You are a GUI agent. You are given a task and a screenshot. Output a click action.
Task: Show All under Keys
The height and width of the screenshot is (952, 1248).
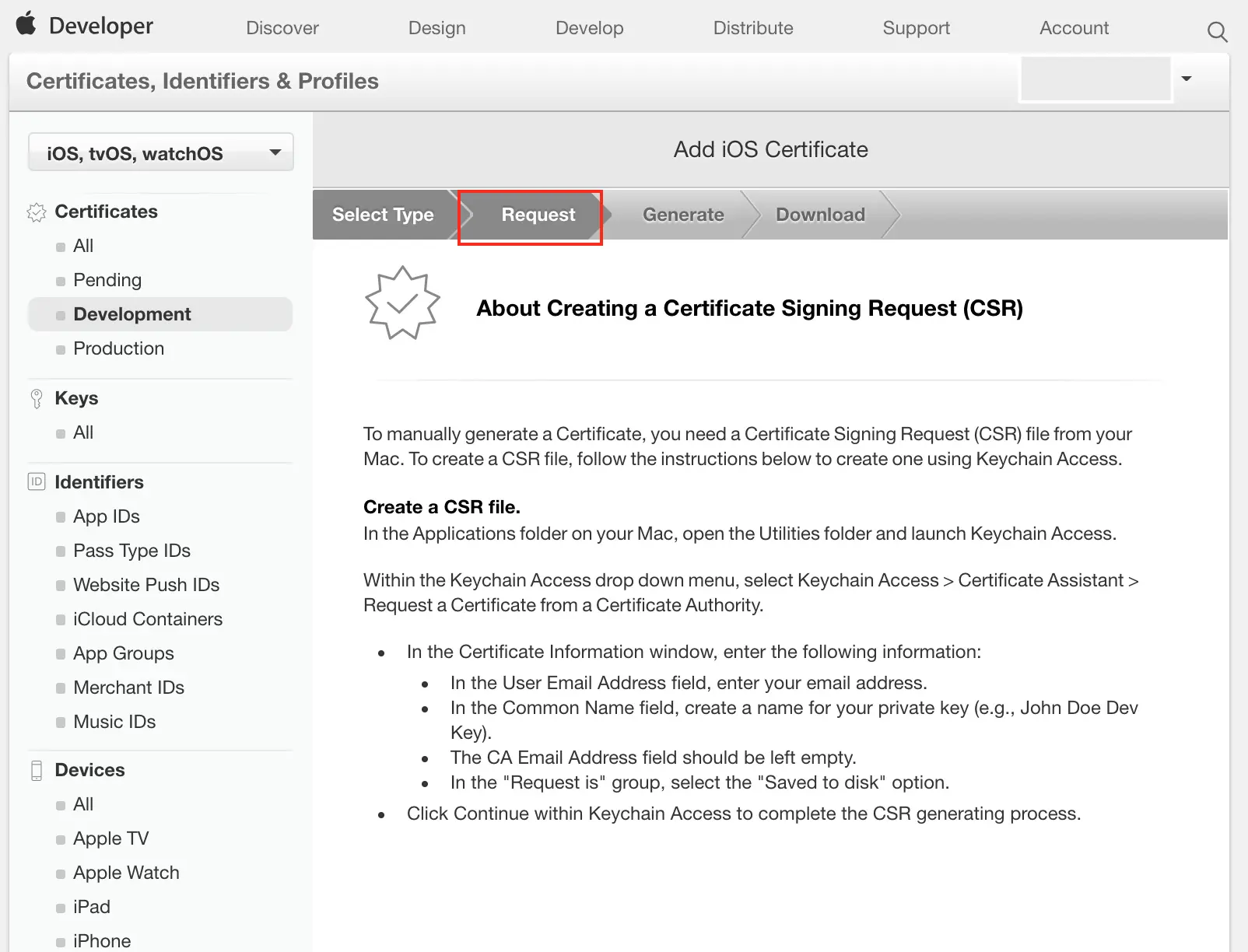(83, 432)
